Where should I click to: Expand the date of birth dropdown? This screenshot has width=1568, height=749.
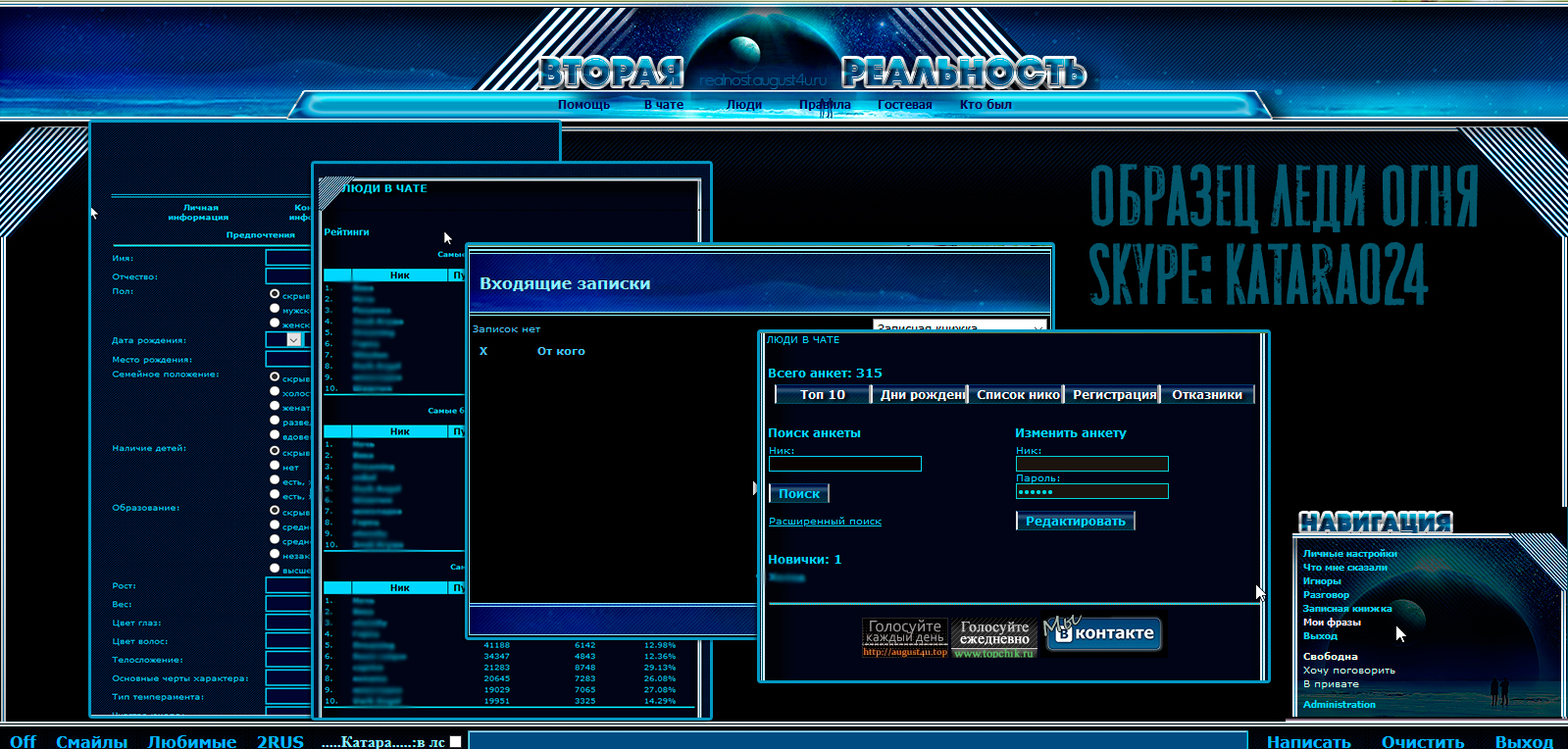coord(293,339)
